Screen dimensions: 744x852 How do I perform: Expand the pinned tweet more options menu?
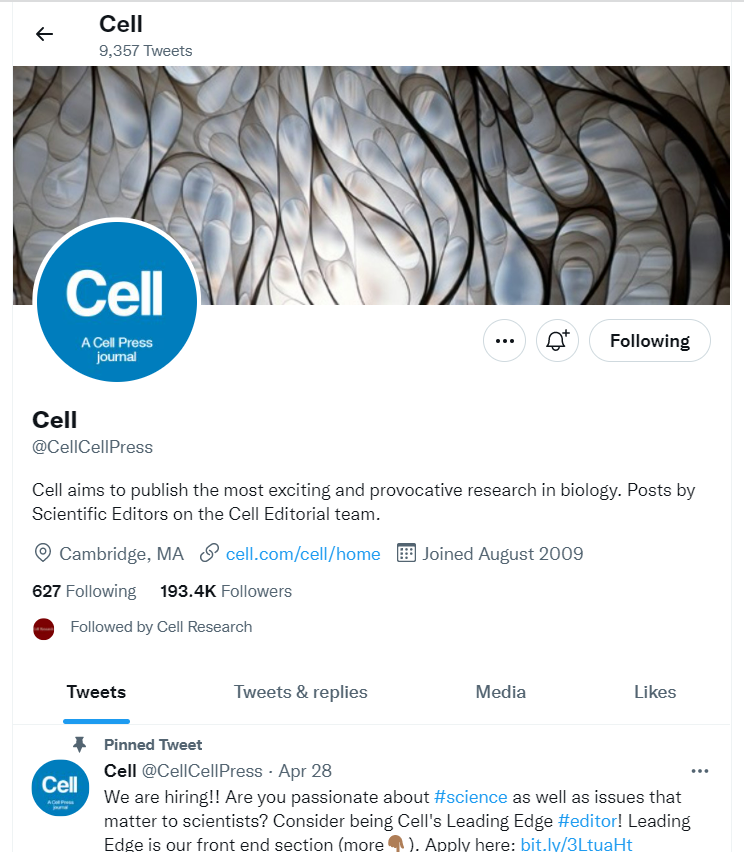pyautogui.click(x=700, y=771)
